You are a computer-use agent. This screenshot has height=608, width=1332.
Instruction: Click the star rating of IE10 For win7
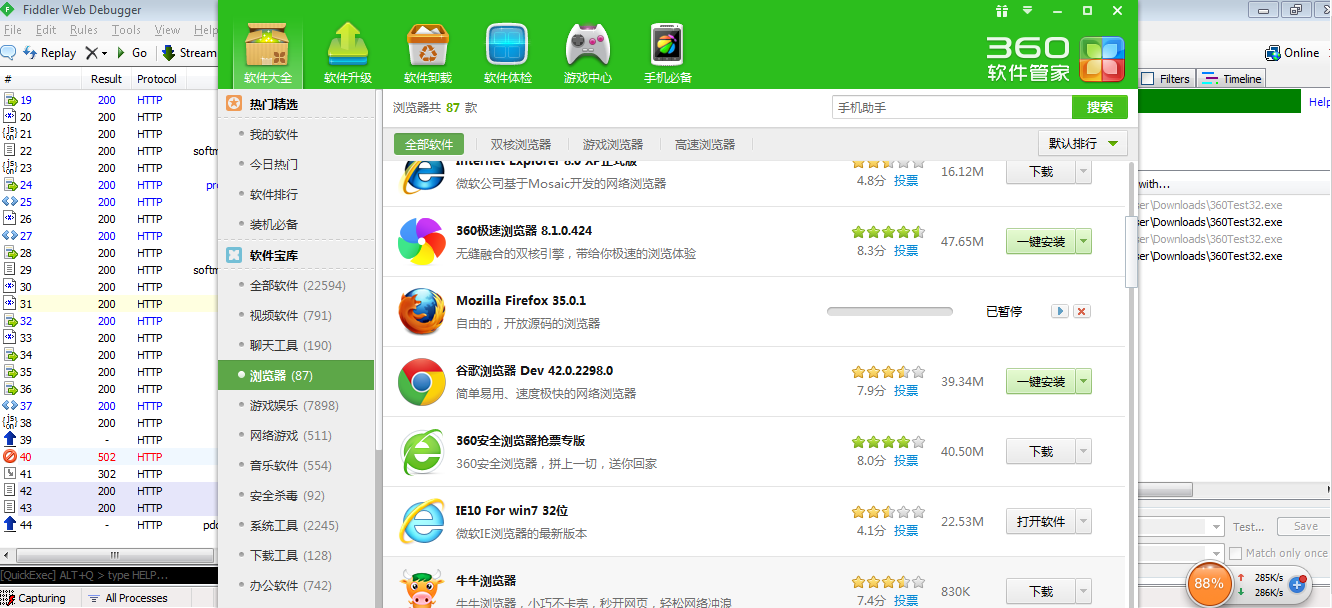coord(888,511)
